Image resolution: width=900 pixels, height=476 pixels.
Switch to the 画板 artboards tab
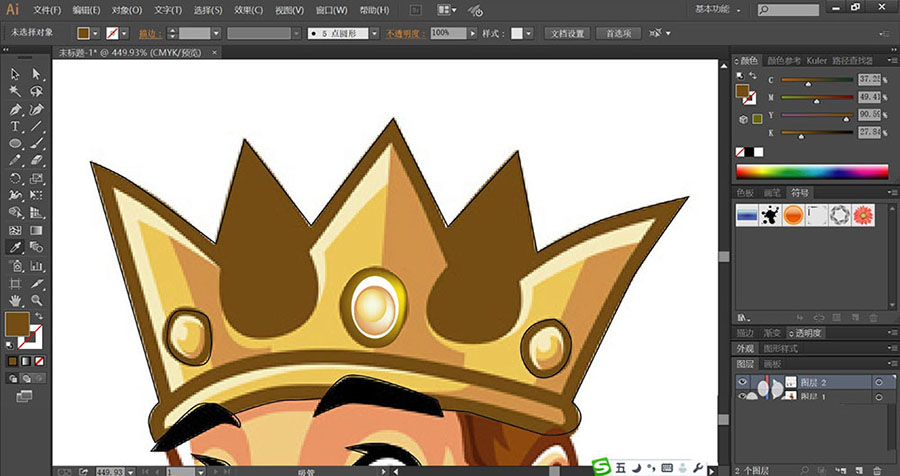773,364
